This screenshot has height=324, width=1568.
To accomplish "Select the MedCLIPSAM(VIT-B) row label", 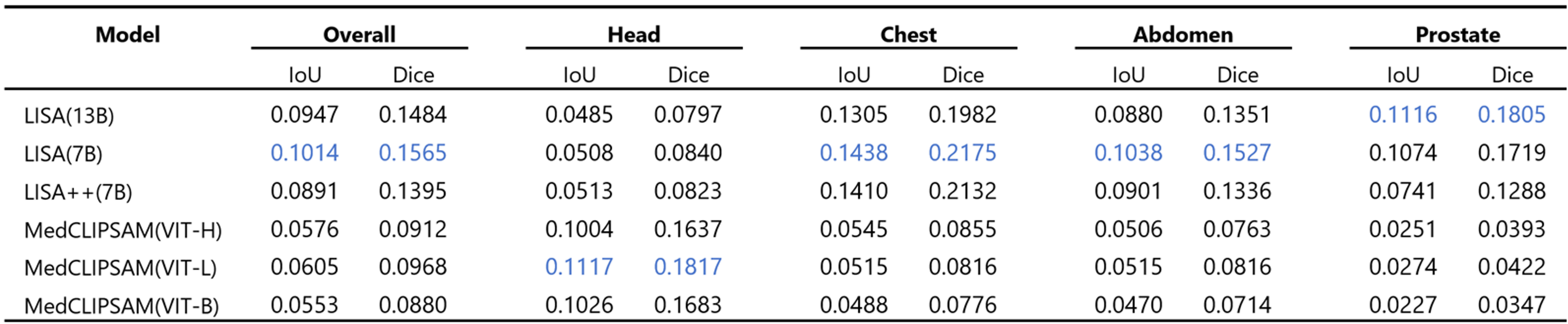I will pos(121,306).
